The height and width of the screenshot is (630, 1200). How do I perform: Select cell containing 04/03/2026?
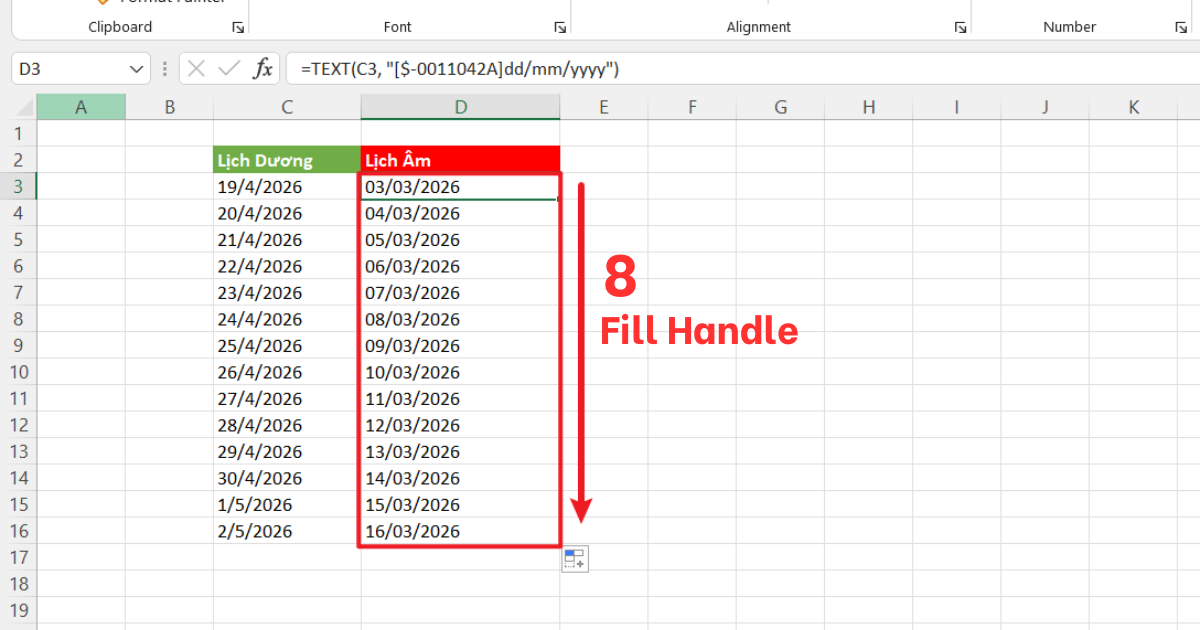click(x=460, y=213)
